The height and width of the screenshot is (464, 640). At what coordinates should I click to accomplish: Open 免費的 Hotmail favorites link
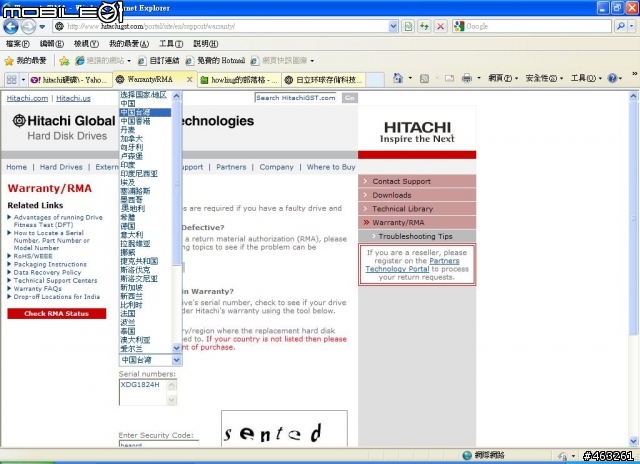pos(216,61)
